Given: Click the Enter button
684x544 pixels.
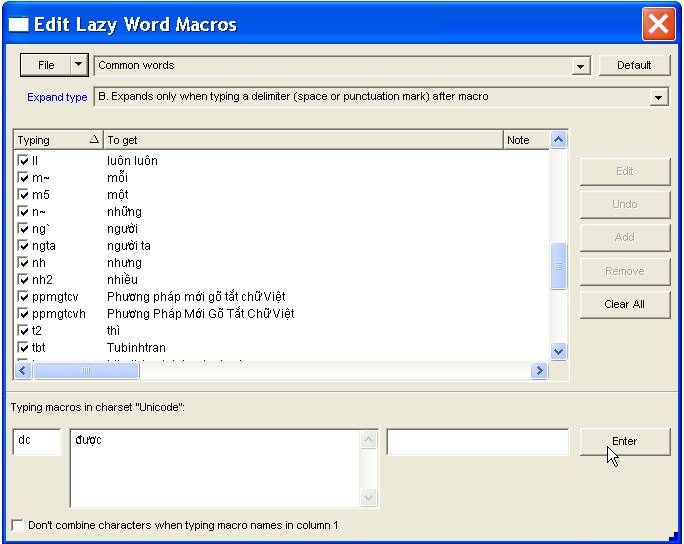Looking at the screenshot, I should click(x=624, y=441).
